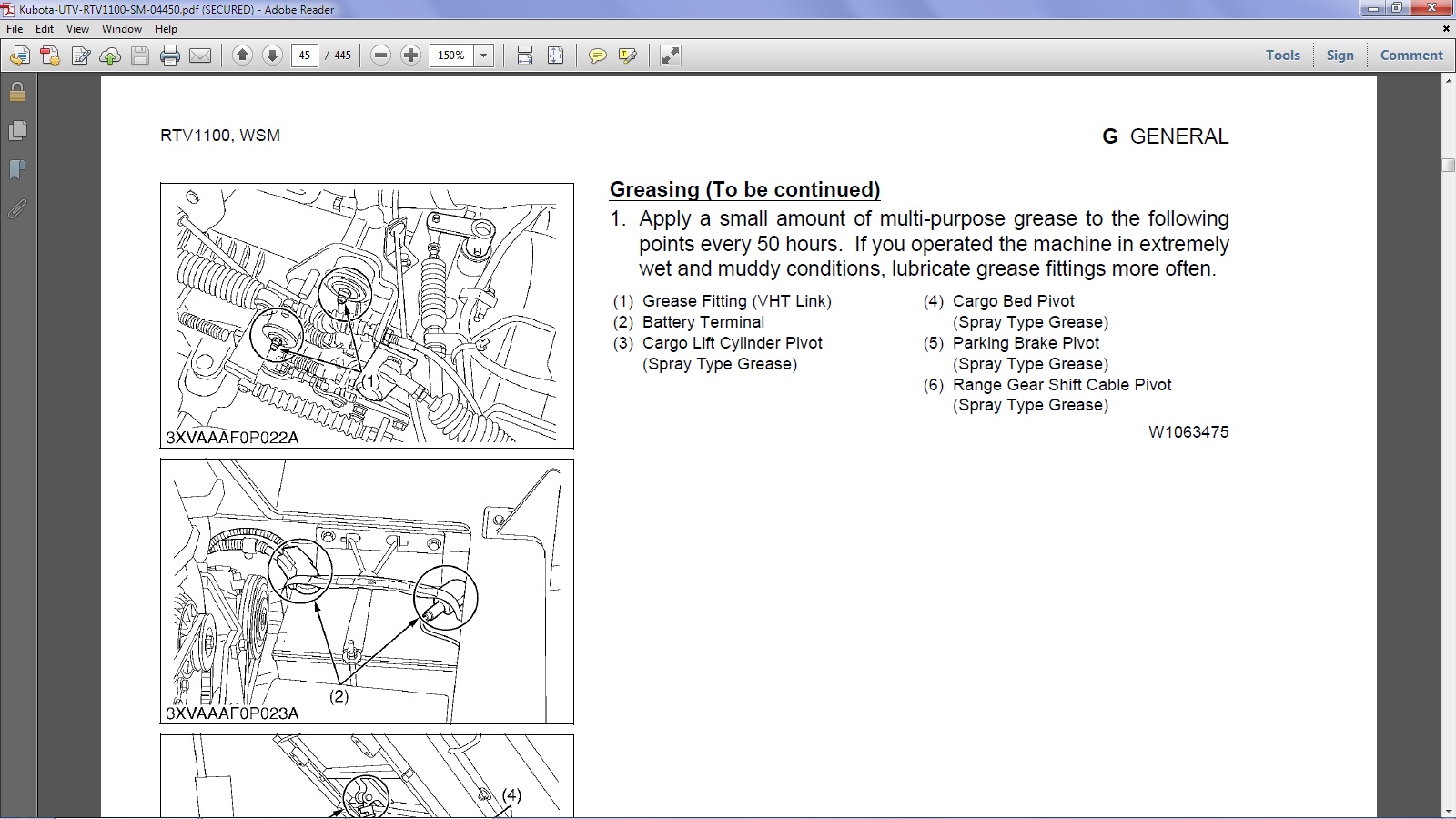Click the 'Range Gear Shift Cable Pivot' text
1456x819 pixels.
click(x=1062, y=385)
